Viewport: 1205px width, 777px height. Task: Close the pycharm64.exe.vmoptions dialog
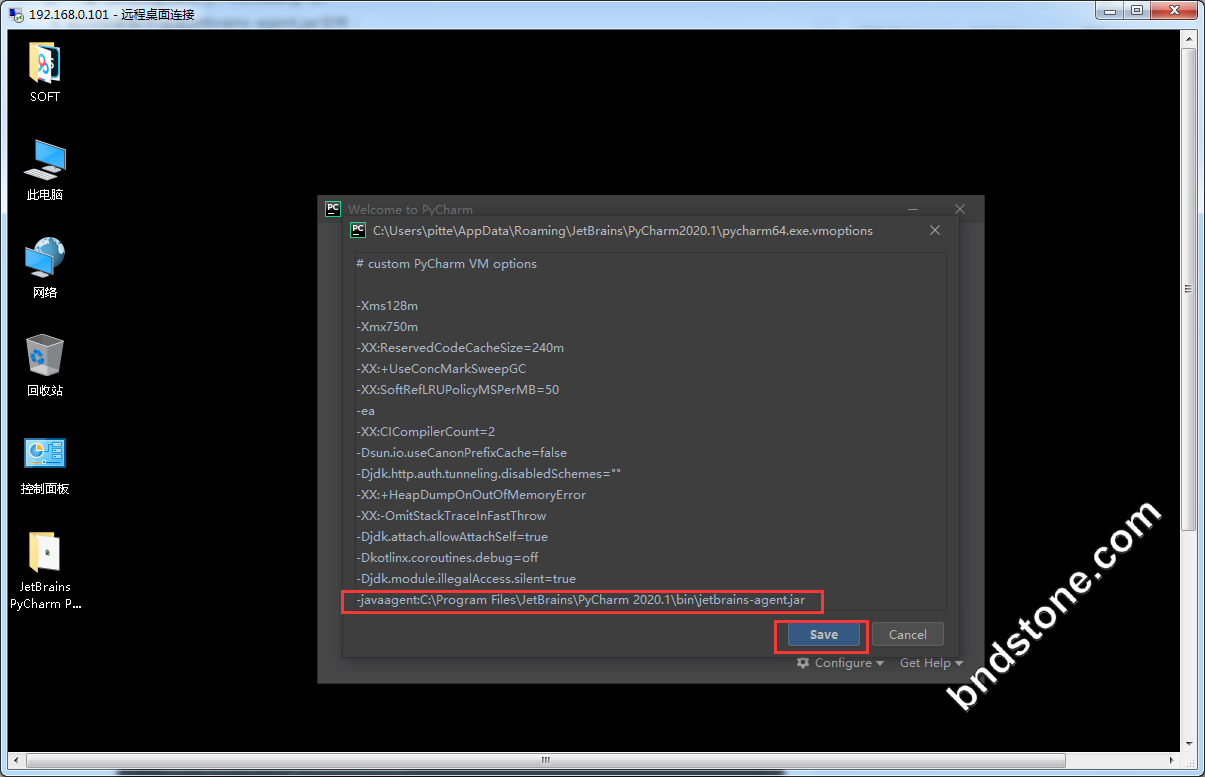point(935,230)
